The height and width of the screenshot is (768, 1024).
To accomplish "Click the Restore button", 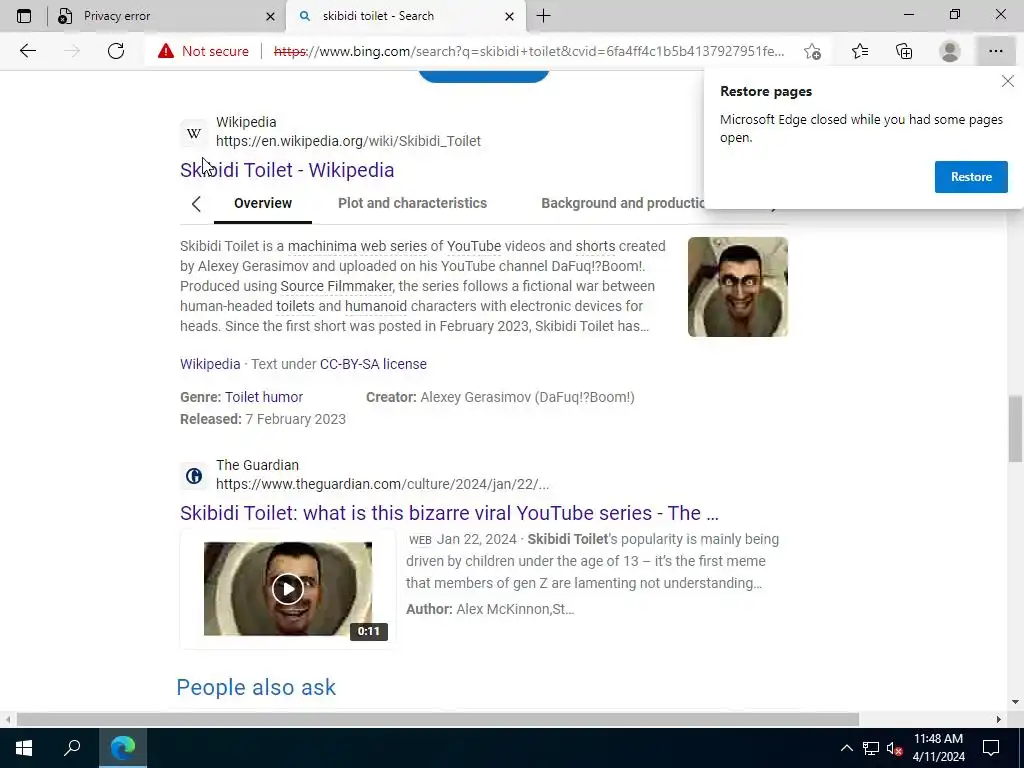I will click(971, 177).
